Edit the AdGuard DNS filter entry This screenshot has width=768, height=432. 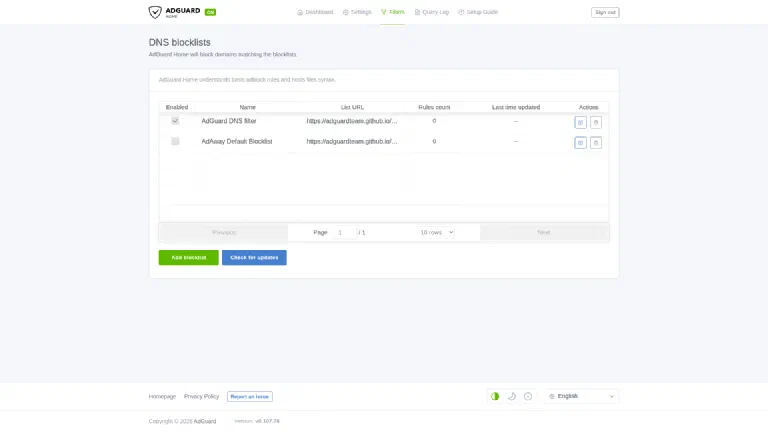580,122
